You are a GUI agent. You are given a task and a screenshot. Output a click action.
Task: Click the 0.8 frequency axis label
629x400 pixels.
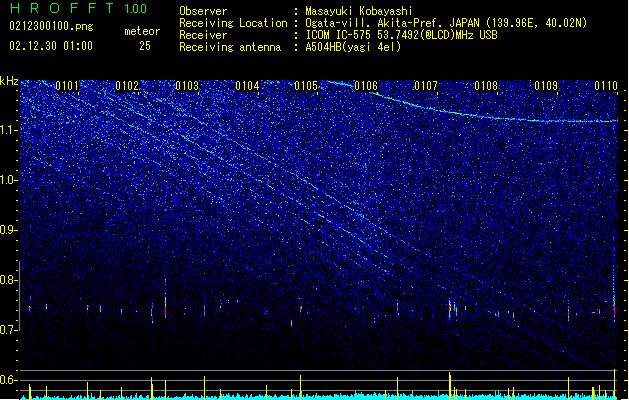pyautogui.click(x=8, y=280)
